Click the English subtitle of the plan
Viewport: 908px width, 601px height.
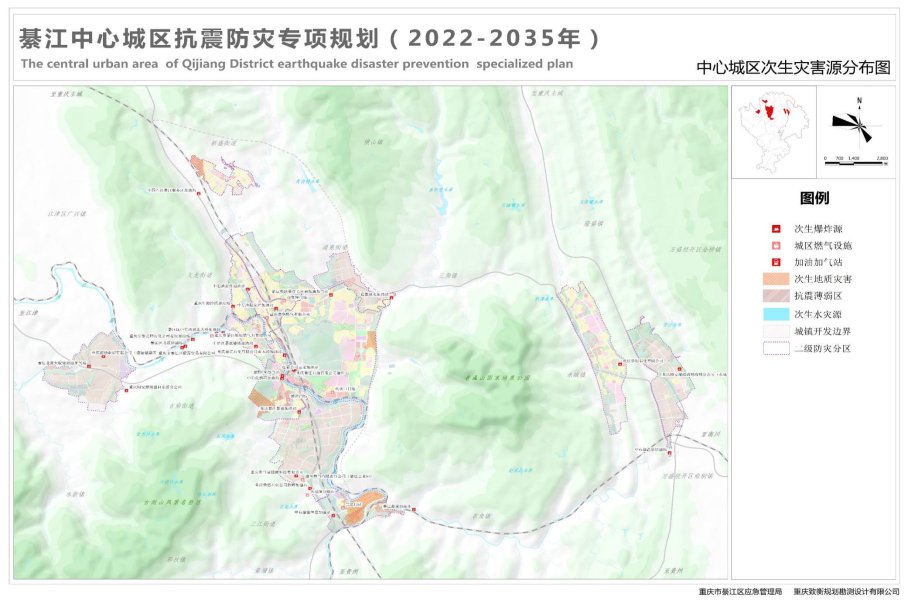pyautogui.click(x=297, y=63)
